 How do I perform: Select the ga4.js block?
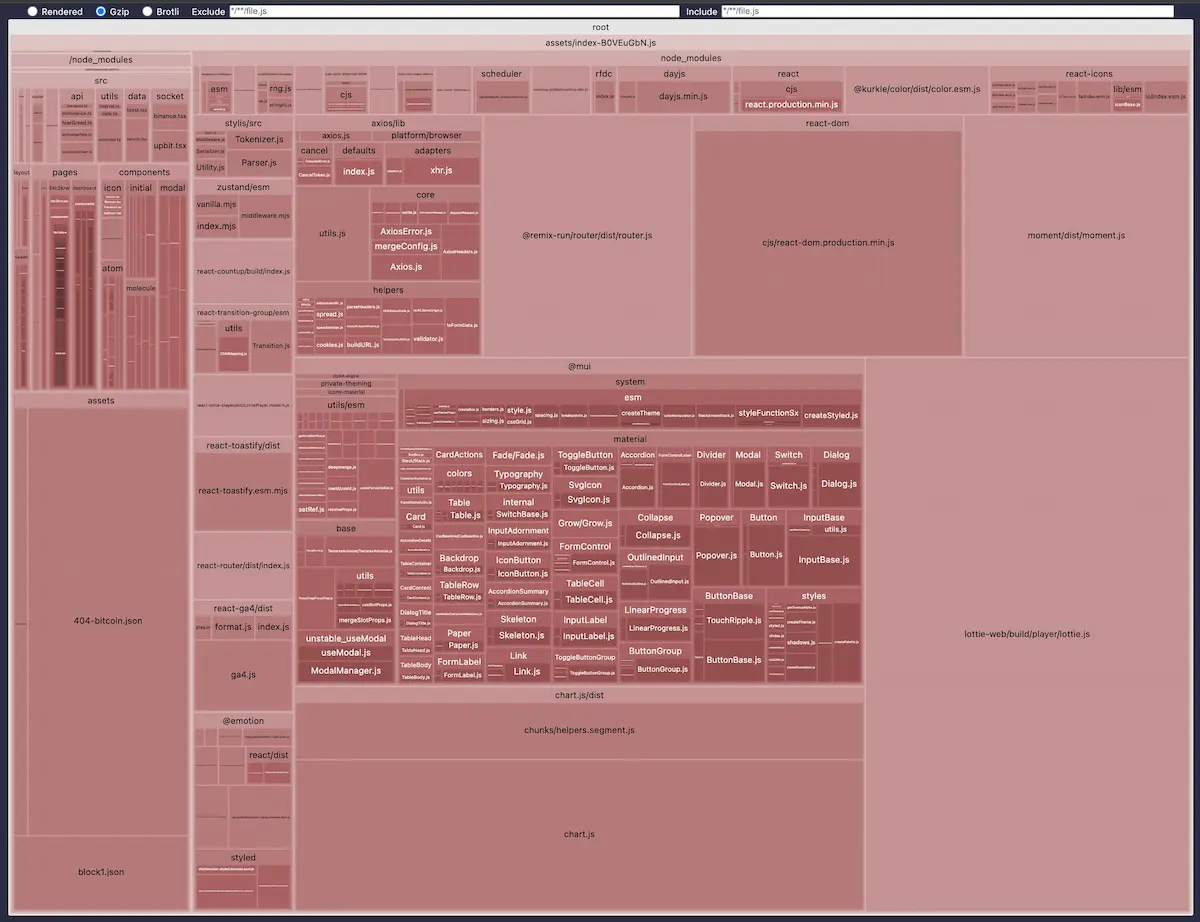(243, 675)
